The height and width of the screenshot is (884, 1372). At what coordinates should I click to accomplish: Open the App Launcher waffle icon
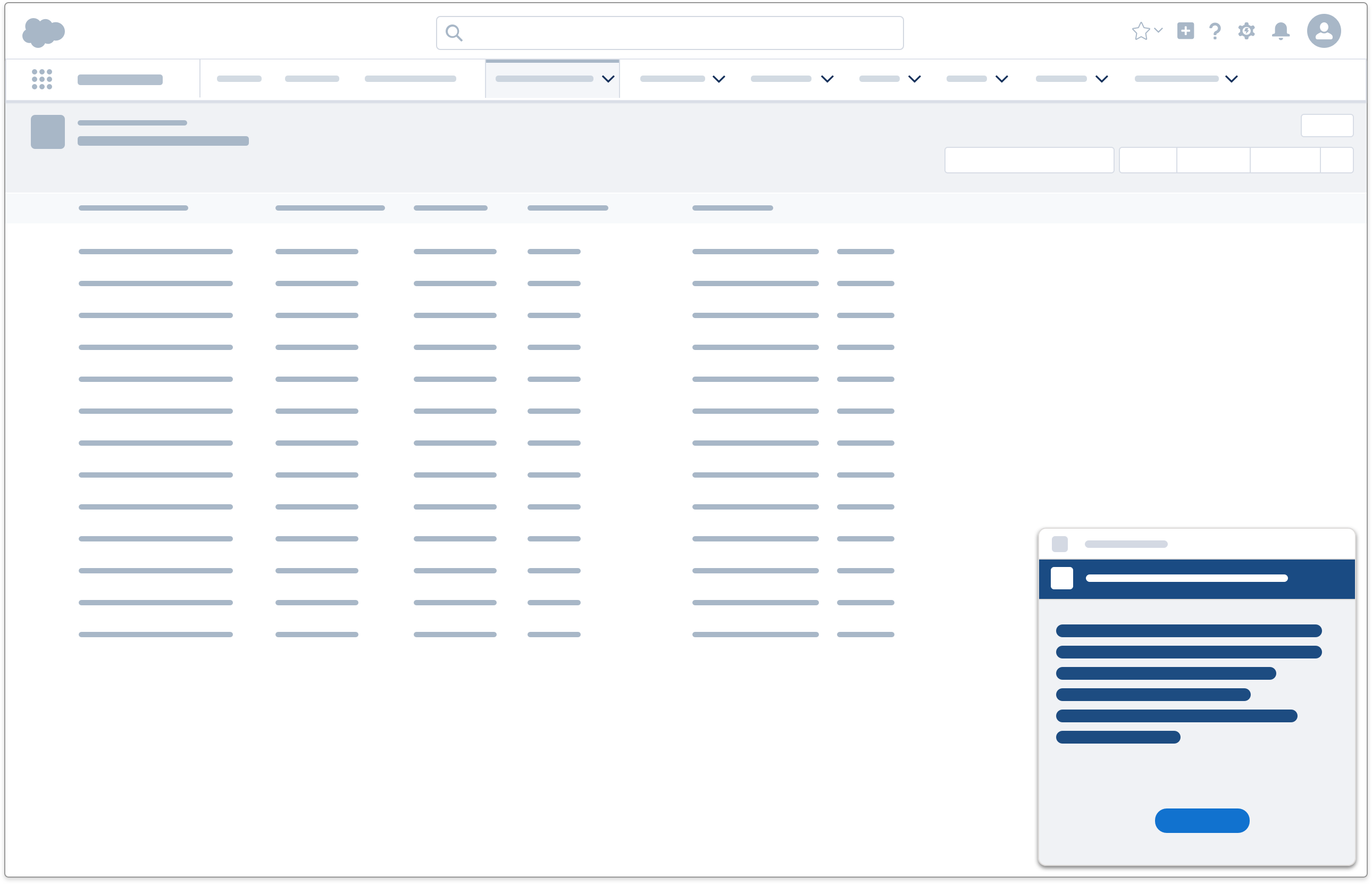click(x=42, y=79)
